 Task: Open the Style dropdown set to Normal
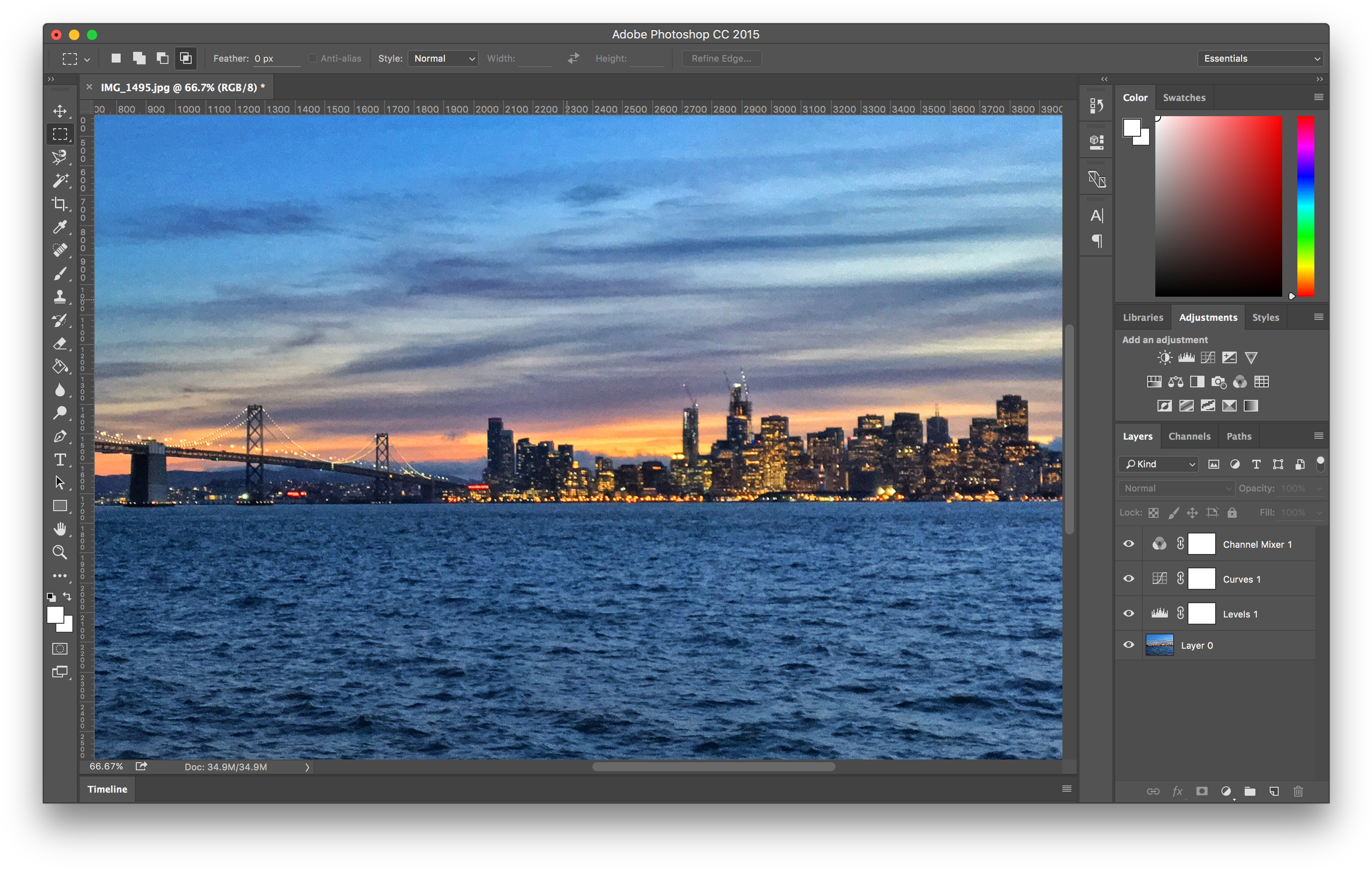click(x=443, y=59)
